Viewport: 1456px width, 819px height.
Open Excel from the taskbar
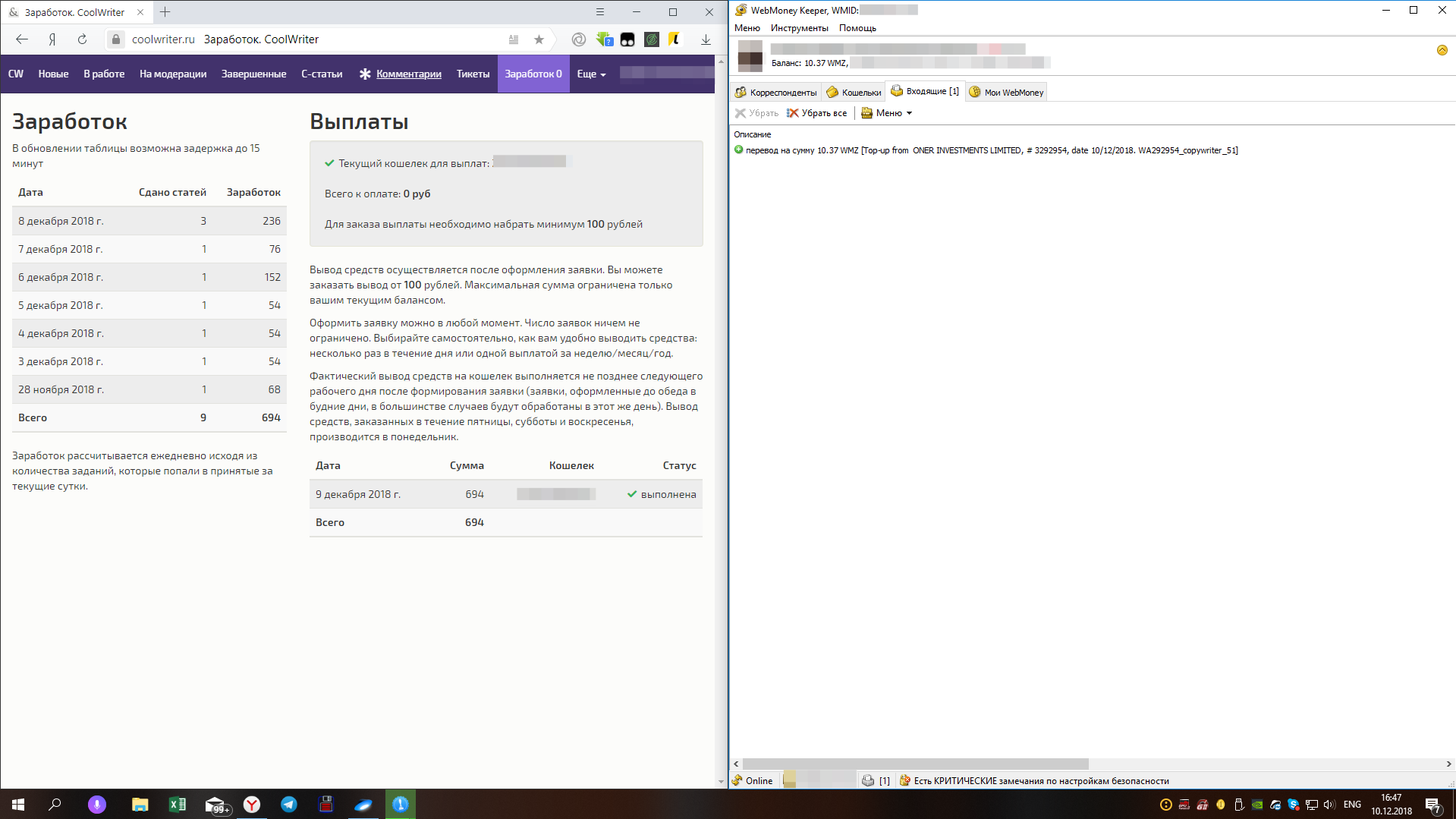(178, 805)
